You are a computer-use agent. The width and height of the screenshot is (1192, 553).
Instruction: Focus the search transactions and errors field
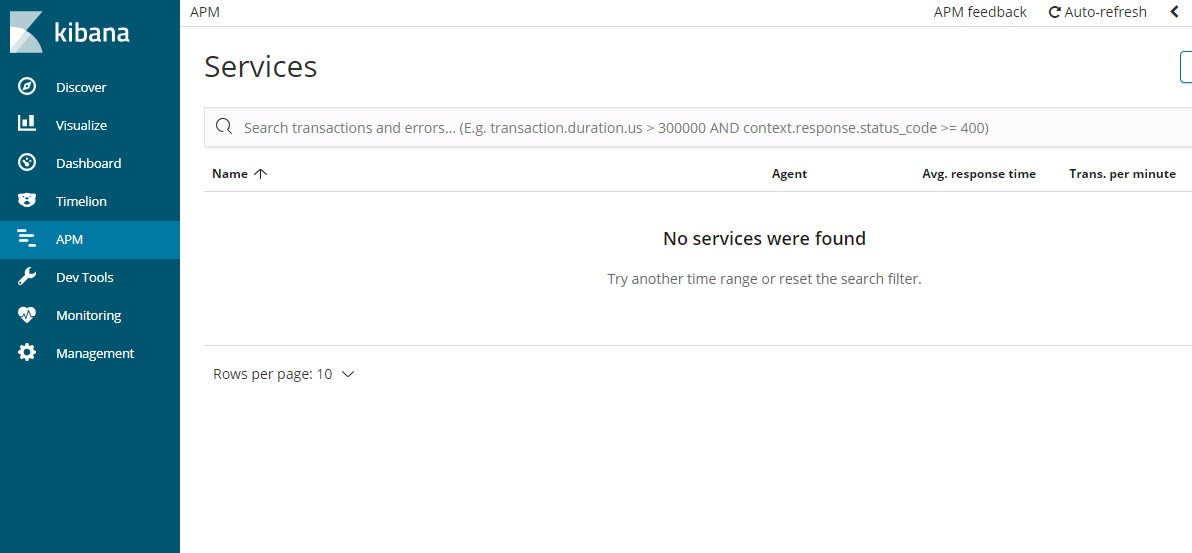tap(698, 128)
